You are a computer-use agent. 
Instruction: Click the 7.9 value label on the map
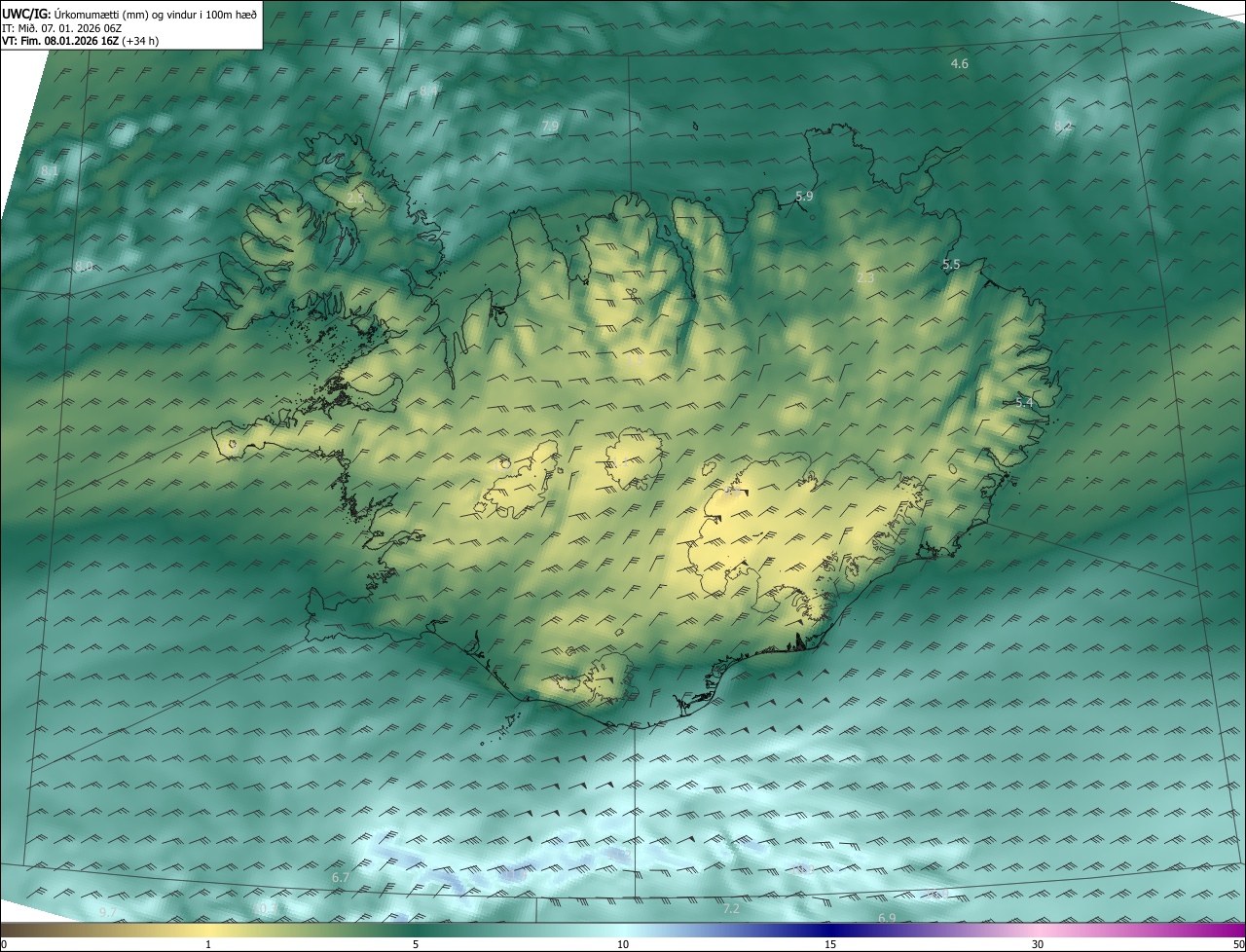tap(550, 127)
